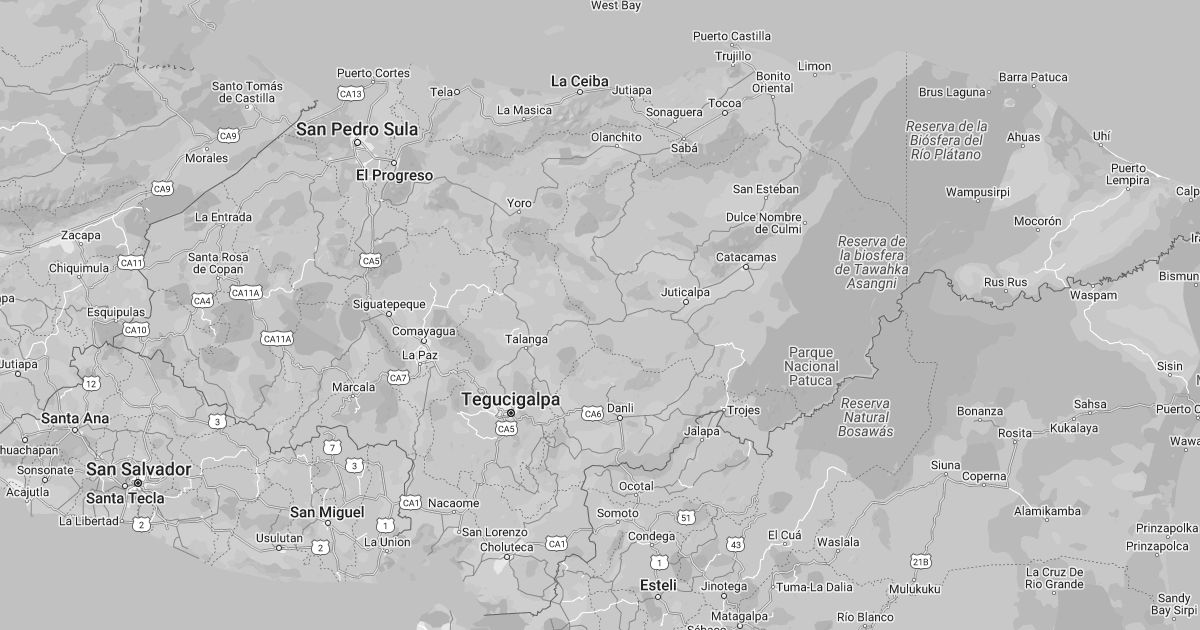Click the Reserva Natural Bosawás label
The width and height of the screenshot is (1200, 630).
(866, 417)
